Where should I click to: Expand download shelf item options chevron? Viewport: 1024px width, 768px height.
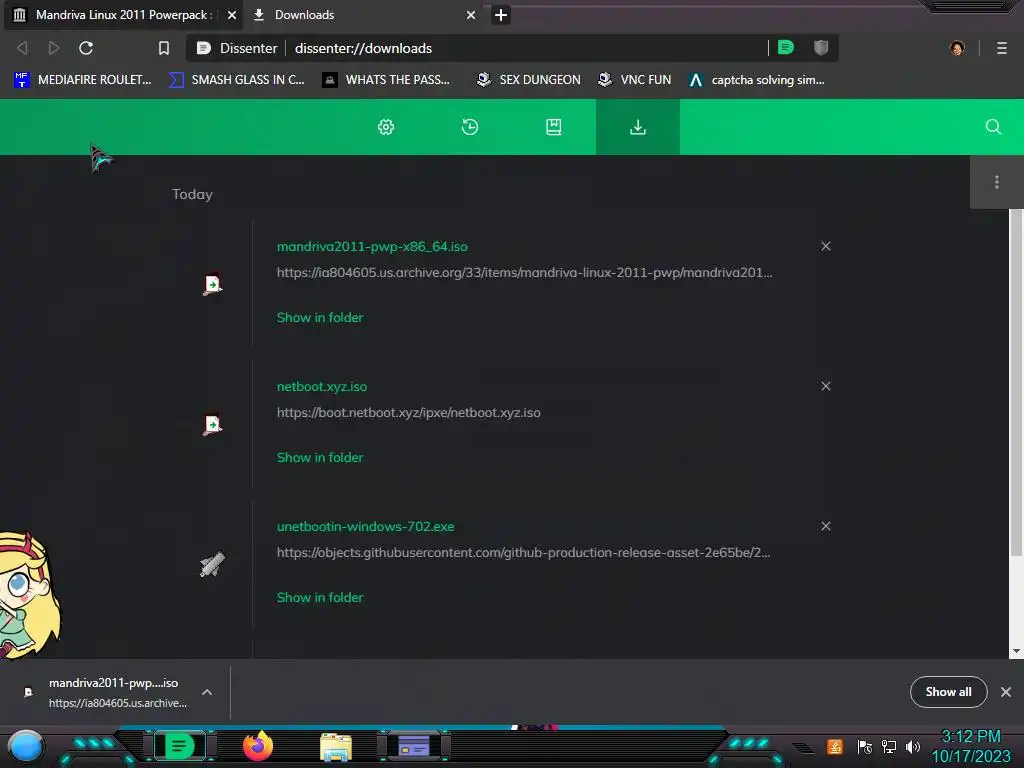click(207, 692)
